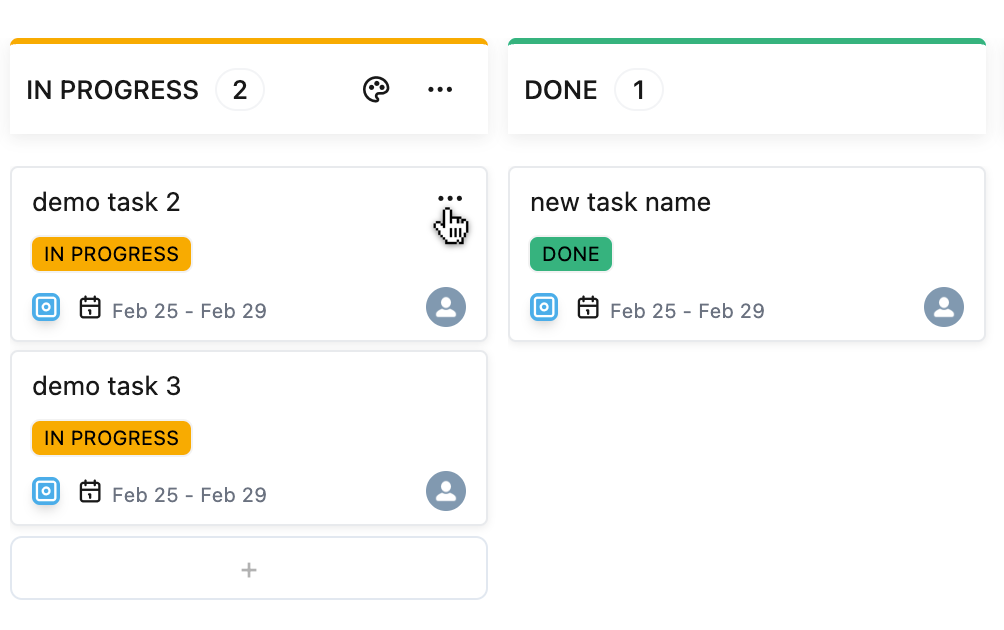The width and height of the screenshot is (1004, 630).
Task: Click the Feb 25 - Feb 29 date on demo task 3
Action: (x=189, y=494)
